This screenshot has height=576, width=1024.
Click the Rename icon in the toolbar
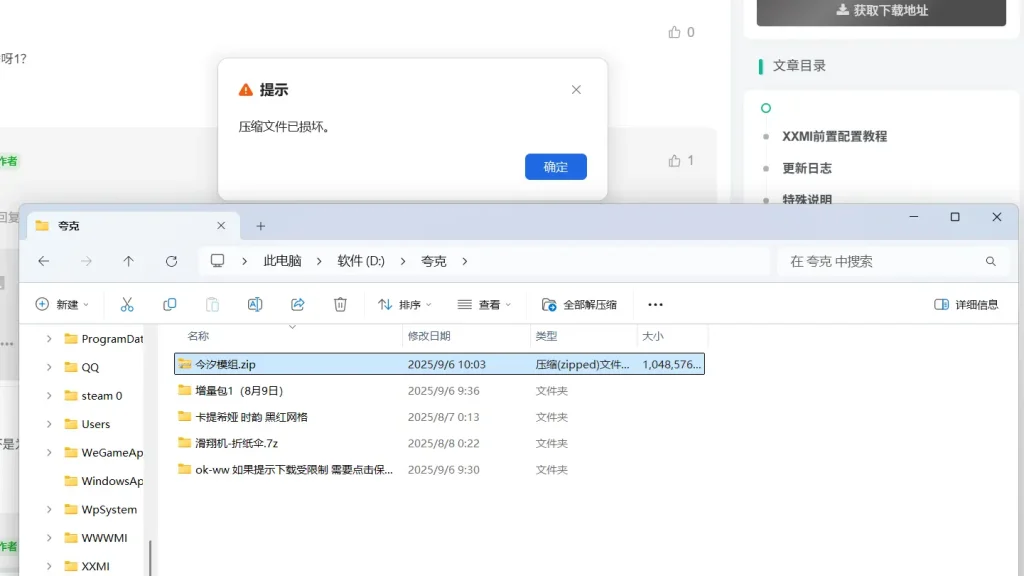(x=255, y=304)
